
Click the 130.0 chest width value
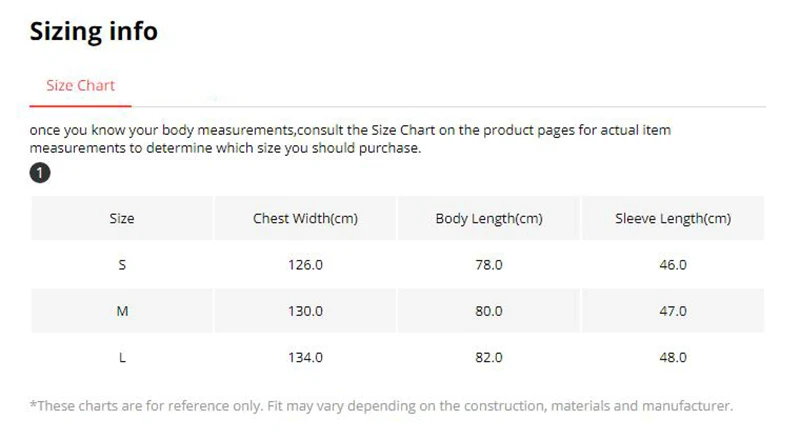pyautogui.click(x=305, y=311)
